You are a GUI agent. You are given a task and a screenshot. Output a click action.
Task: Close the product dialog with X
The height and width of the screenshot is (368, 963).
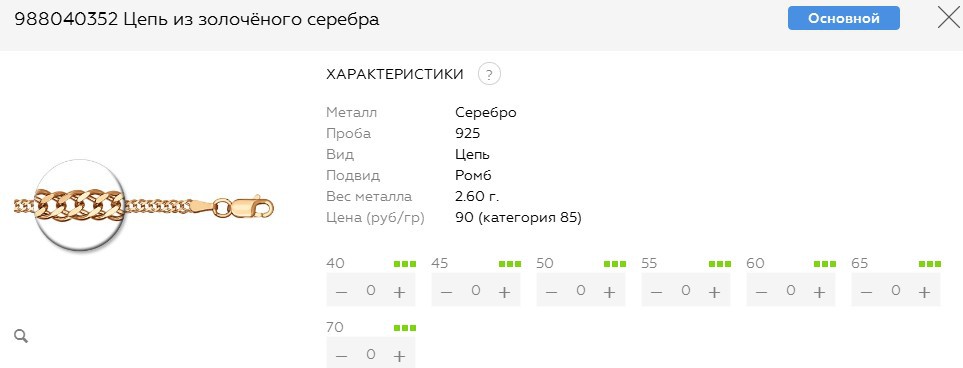(x=949, y=18)
